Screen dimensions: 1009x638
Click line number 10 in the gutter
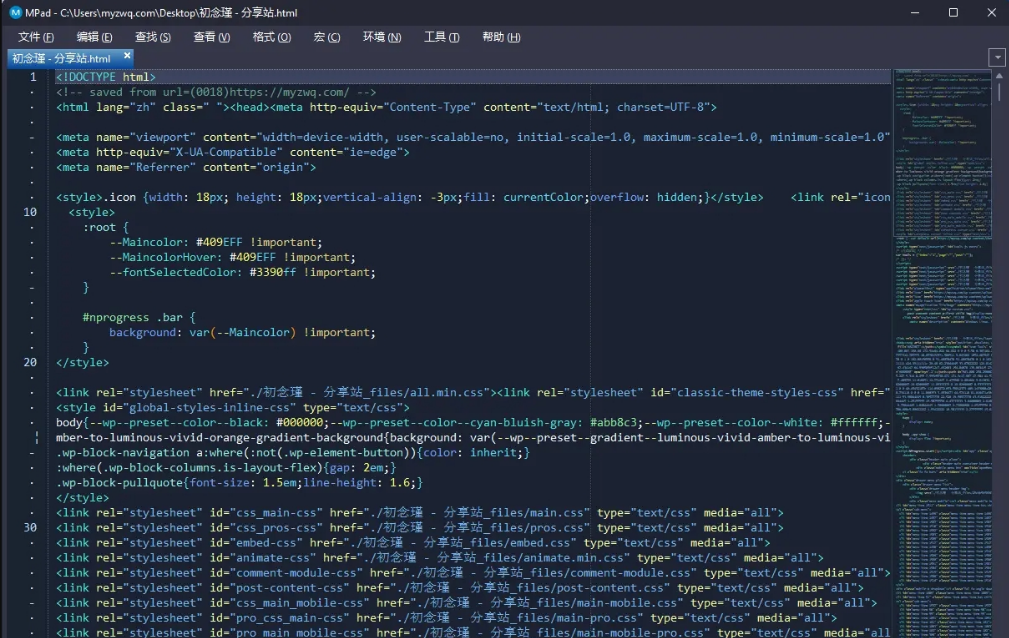[x=30, y=212]
